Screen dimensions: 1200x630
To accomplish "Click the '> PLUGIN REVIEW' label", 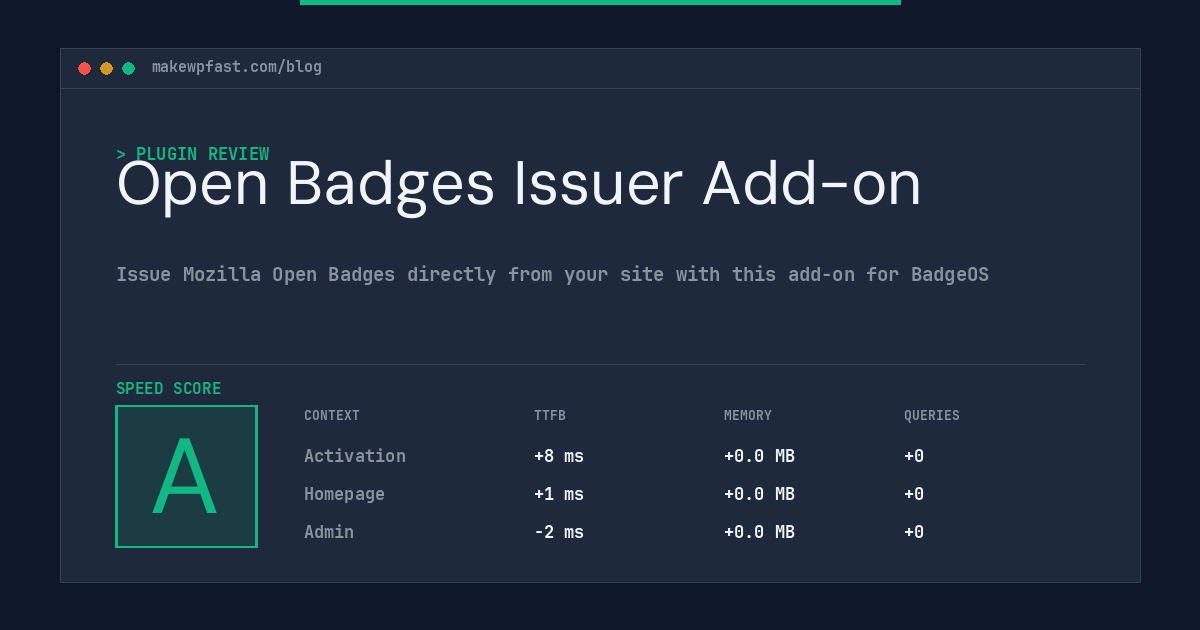I will (193, 154).
